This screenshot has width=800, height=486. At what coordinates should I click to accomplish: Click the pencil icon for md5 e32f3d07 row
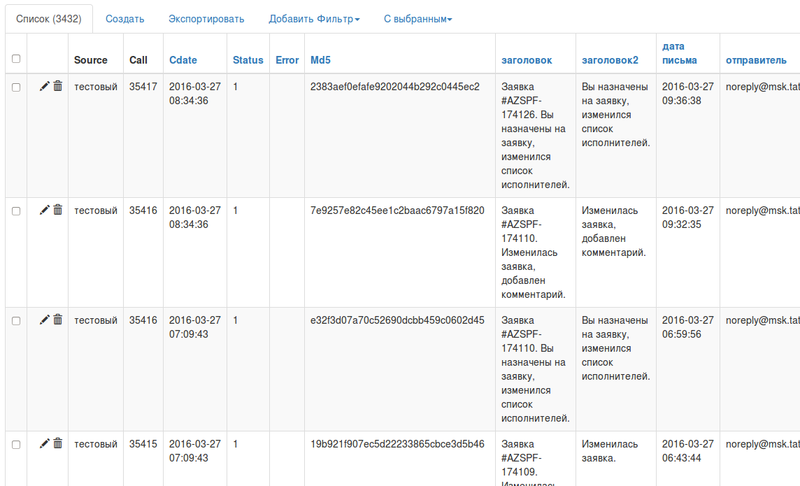pyautogui.click(x=44, y=320)
